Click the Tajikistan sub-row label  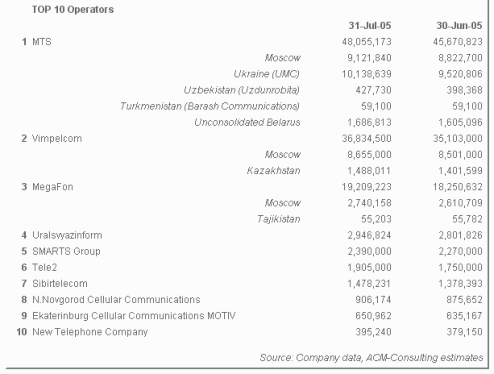(x=278, y=219)
